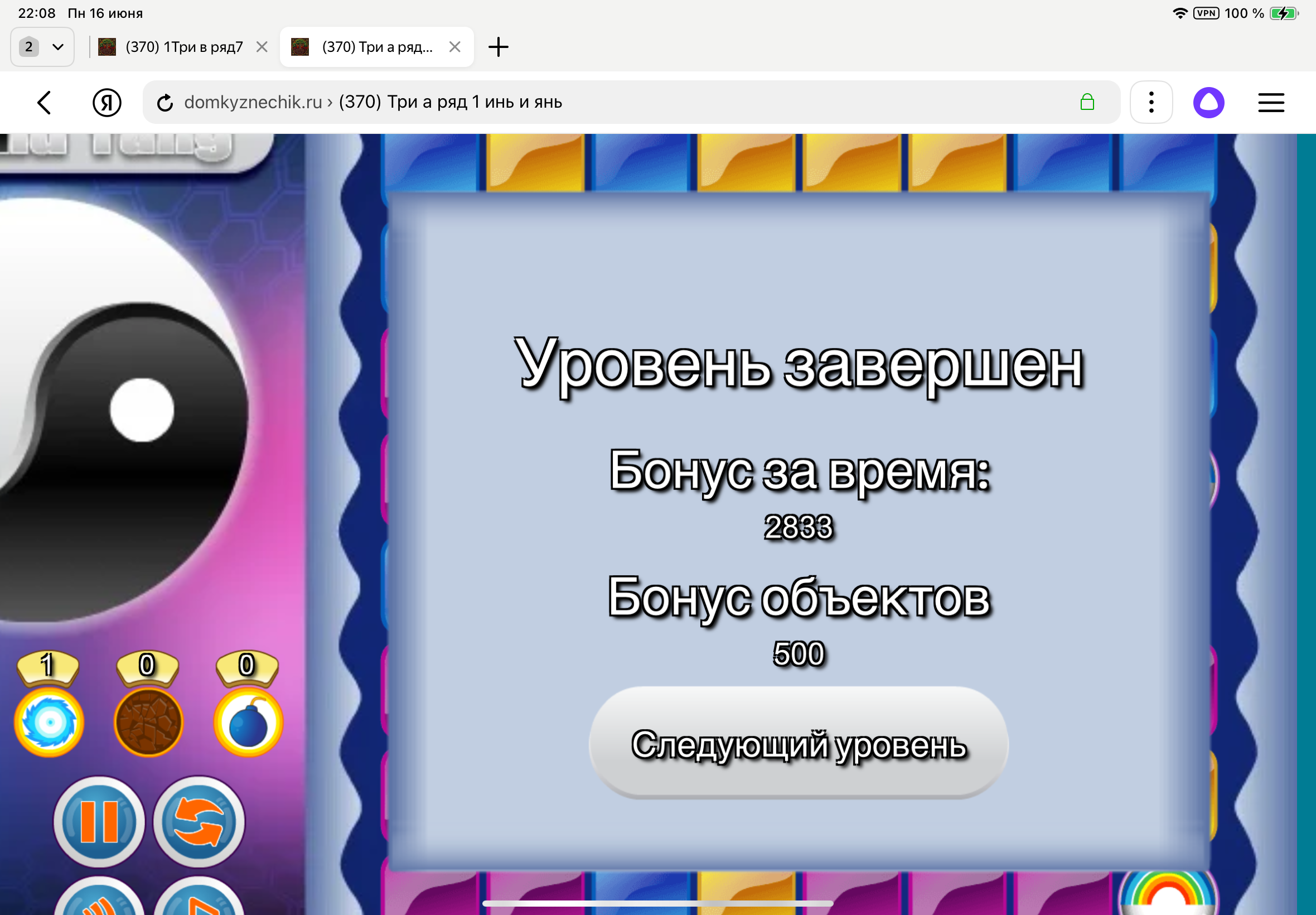Click the green lock security icon
Viewport: 1316px width, 915px height.
1087,102
